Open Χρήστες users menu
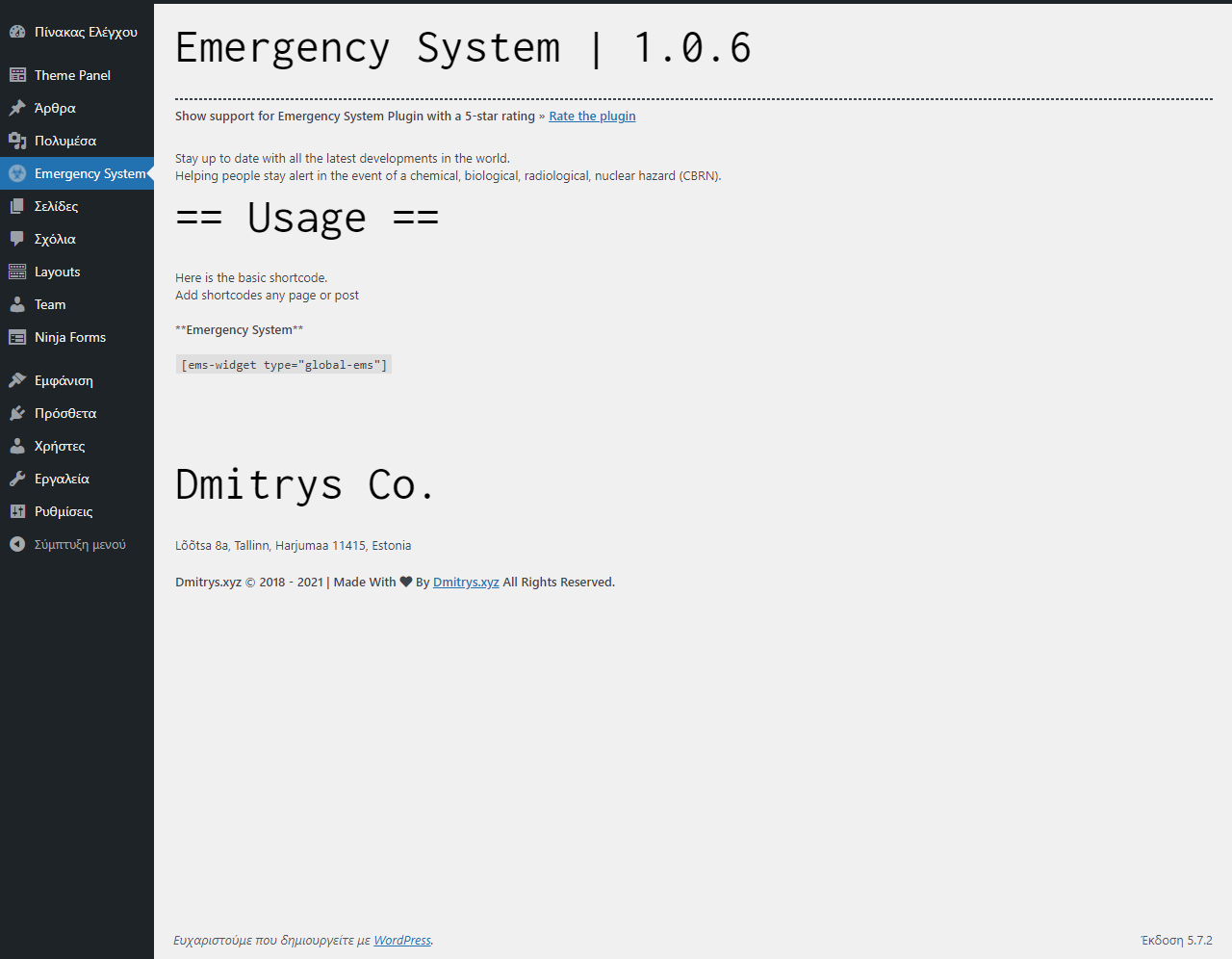Screen dimensions: 1232x959 pyautogui.click(x=77, y=446)
